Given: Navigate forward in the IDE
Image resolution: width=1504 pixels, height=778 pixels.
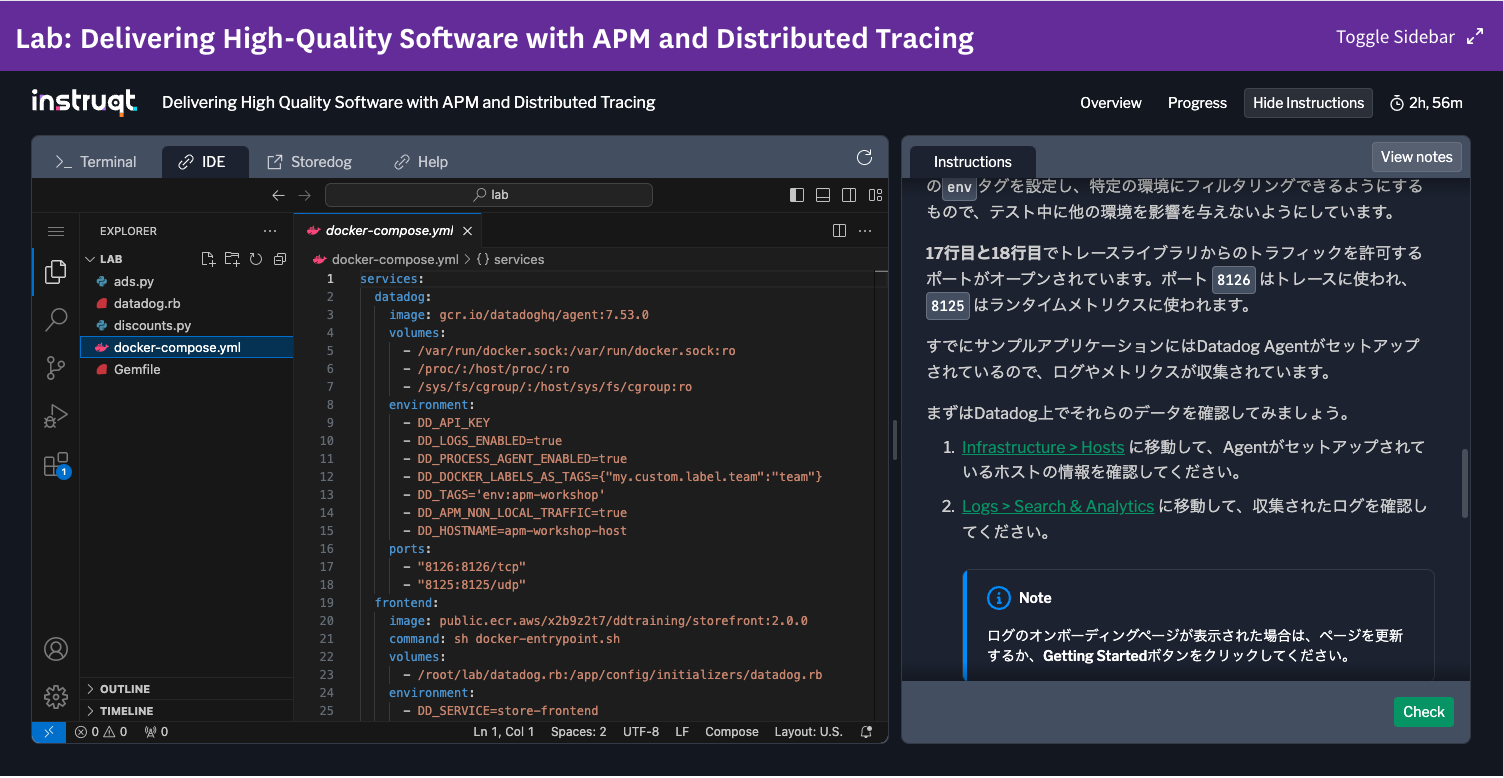Looking at the screenshot, I should coord(305,195).
